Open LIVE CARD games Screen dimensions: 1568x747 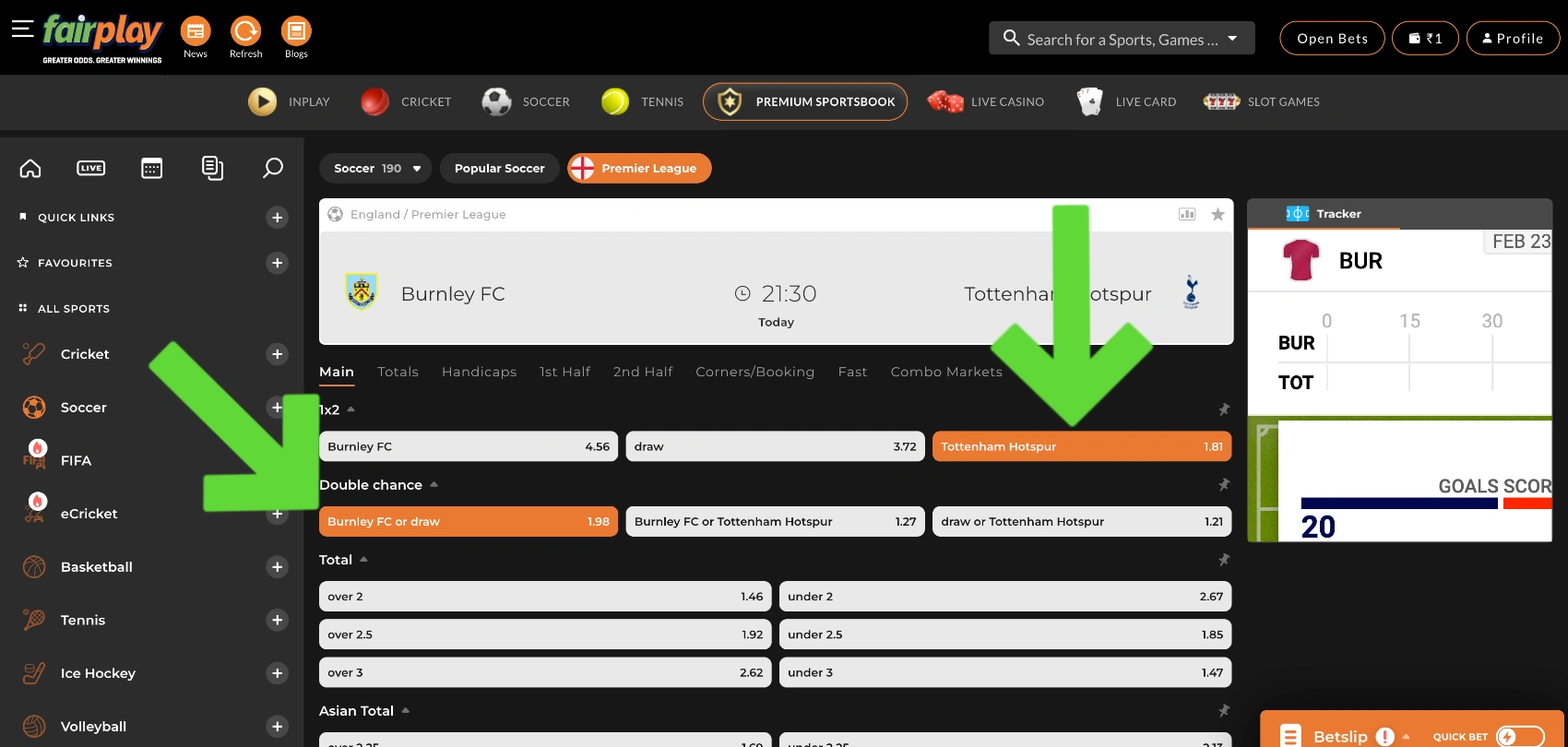[1126, 101]
